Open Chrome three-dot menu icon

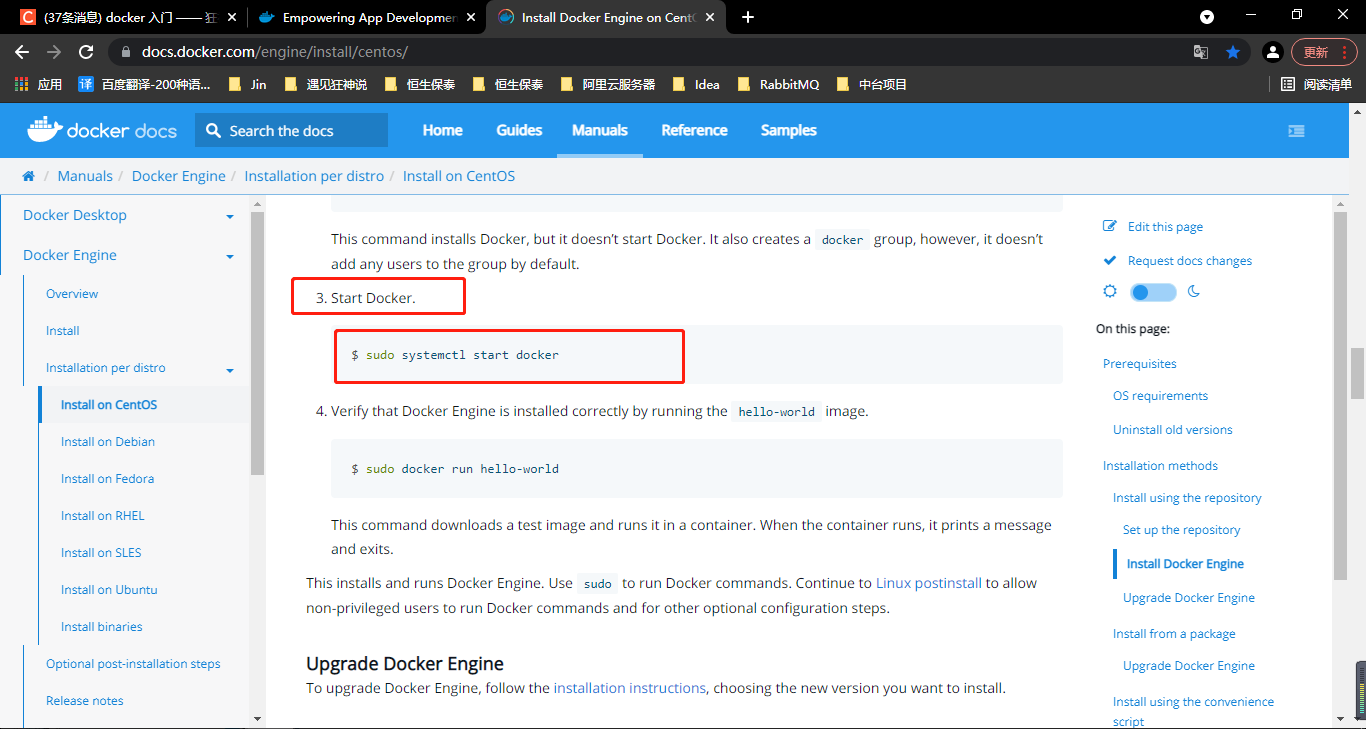[x=1344, y=52]
